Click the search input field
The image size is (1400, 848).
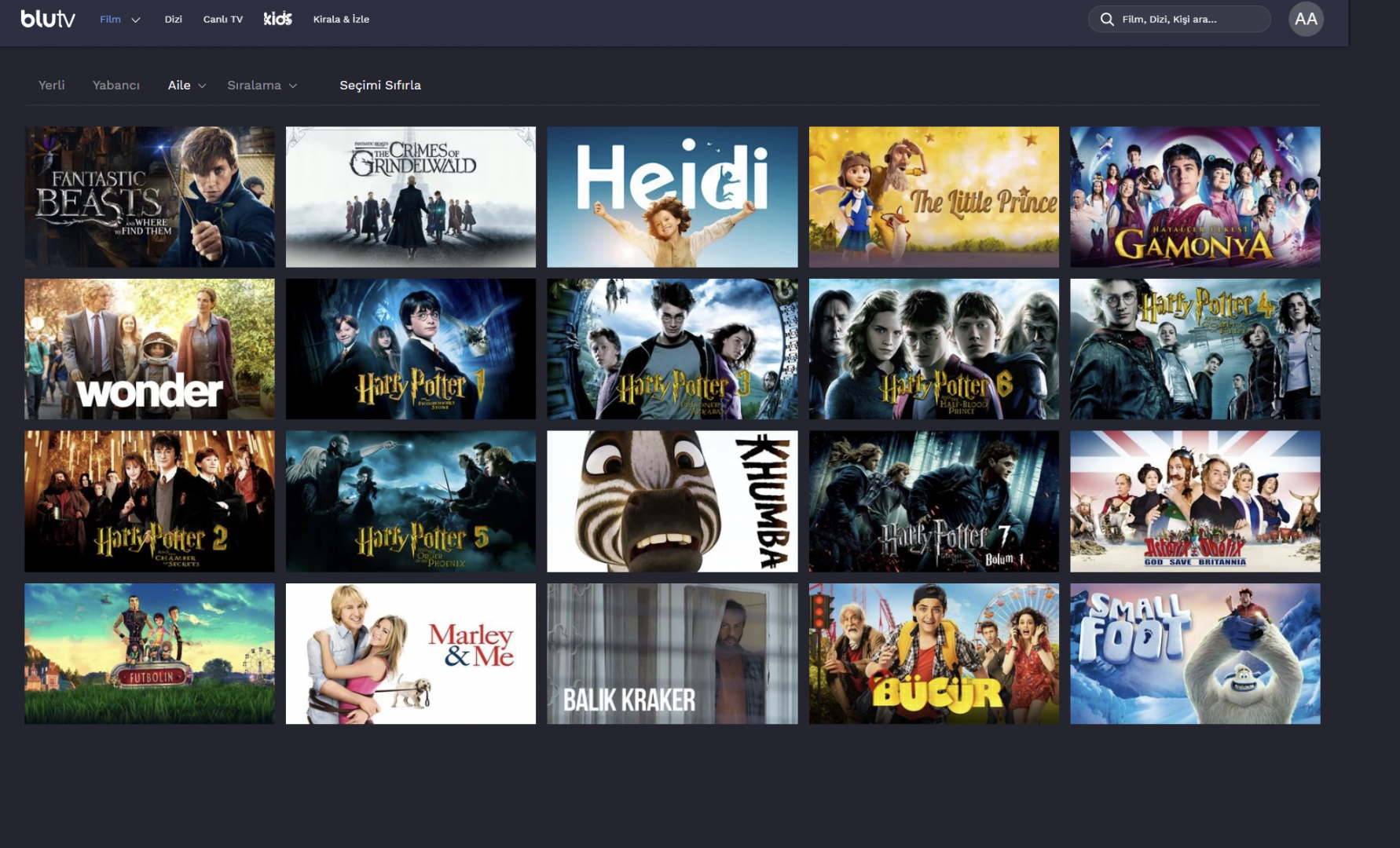click(1178, 19)
